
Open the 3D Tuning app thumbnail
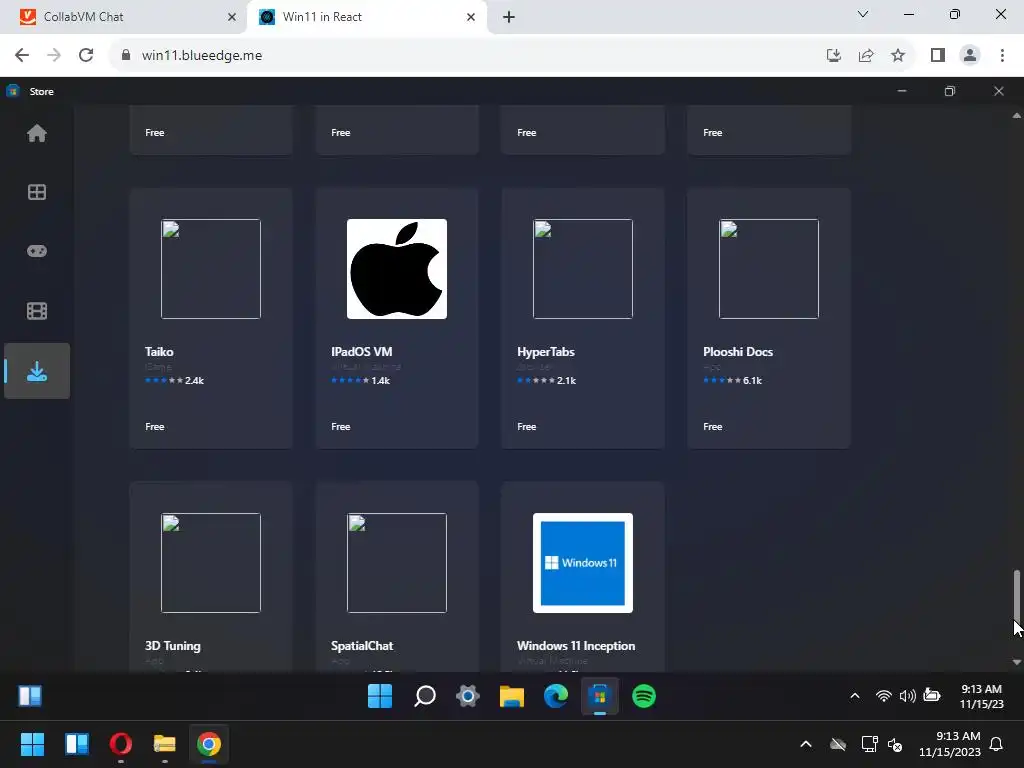click(211, 563)
